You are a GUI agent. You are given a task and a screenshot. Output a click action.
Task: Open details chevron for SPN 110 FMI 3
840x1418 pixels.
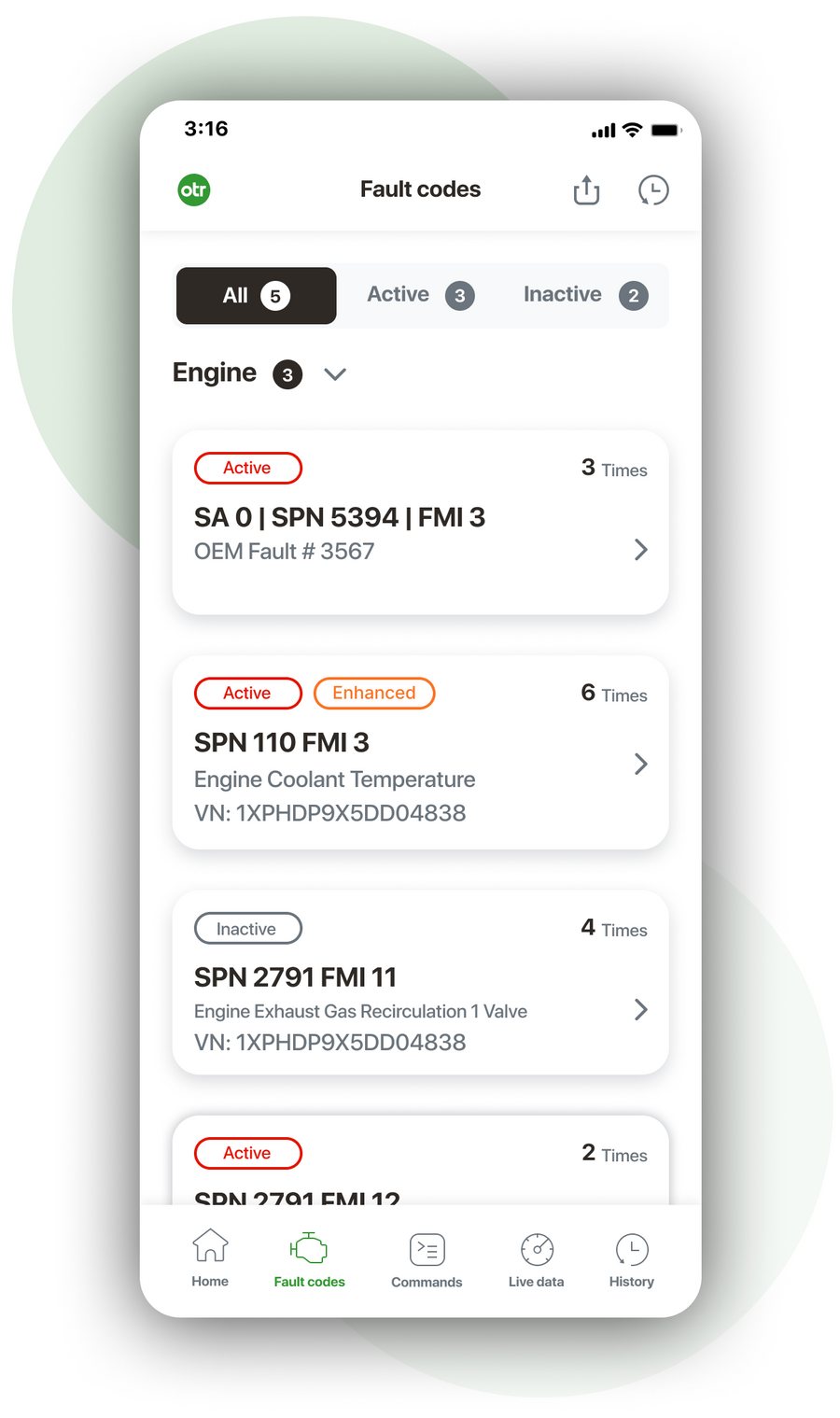pyautogui.click(x=641, y=764)
